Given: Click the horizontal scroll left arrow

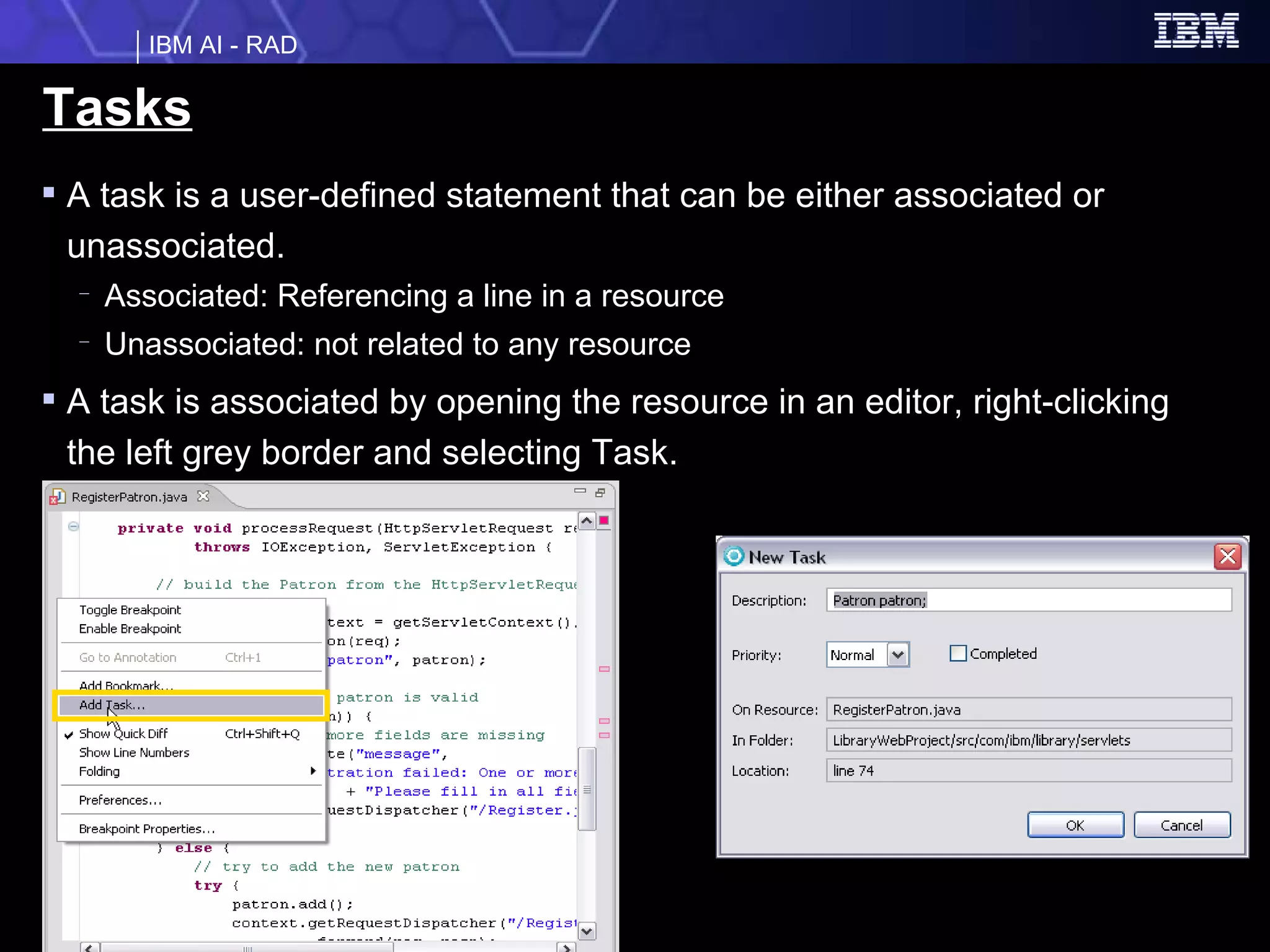Looking at the screenshot, I should tap(90, 948).
